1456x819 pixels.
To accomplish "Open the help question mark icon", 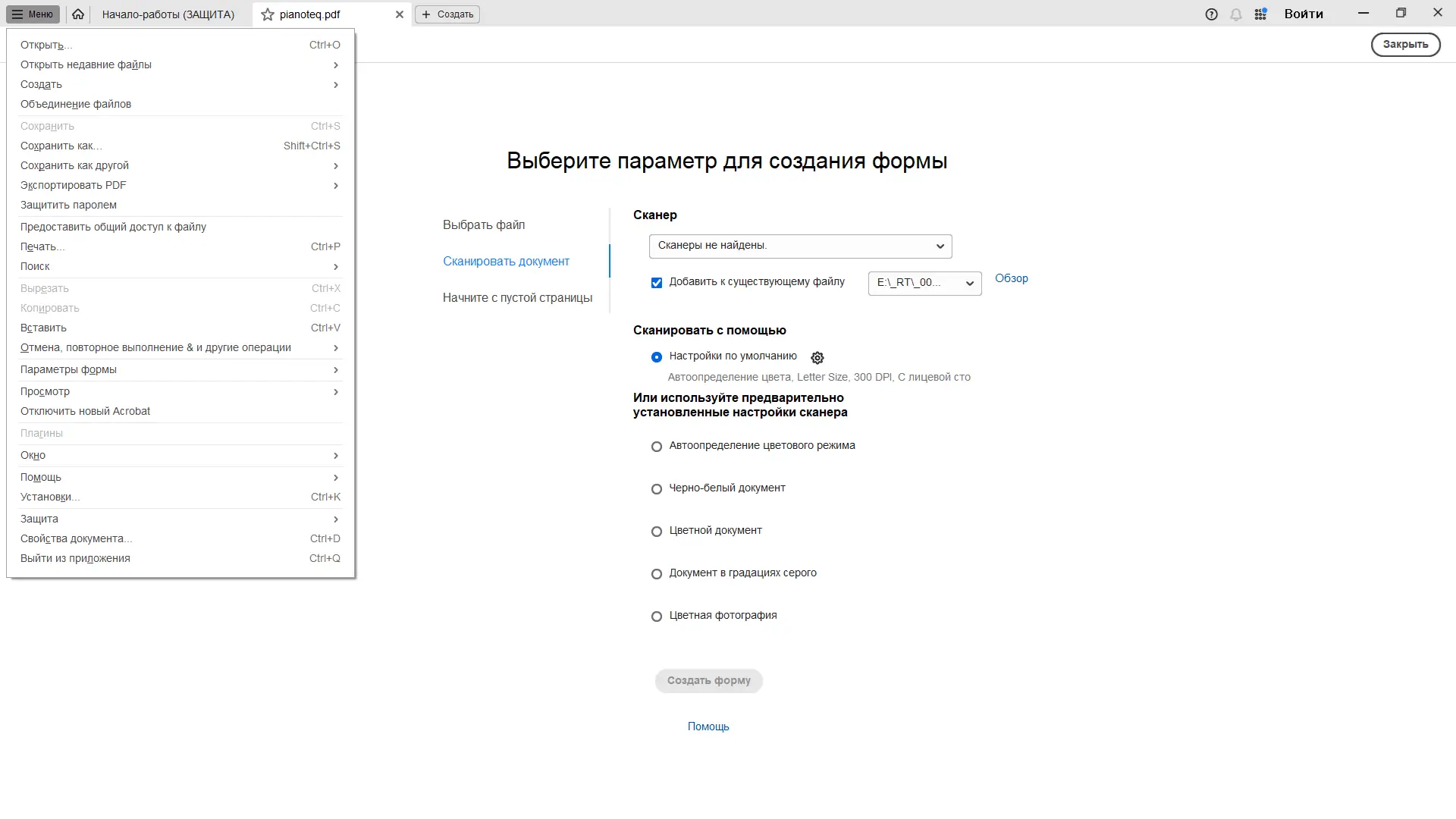I will coord(1211,14).
